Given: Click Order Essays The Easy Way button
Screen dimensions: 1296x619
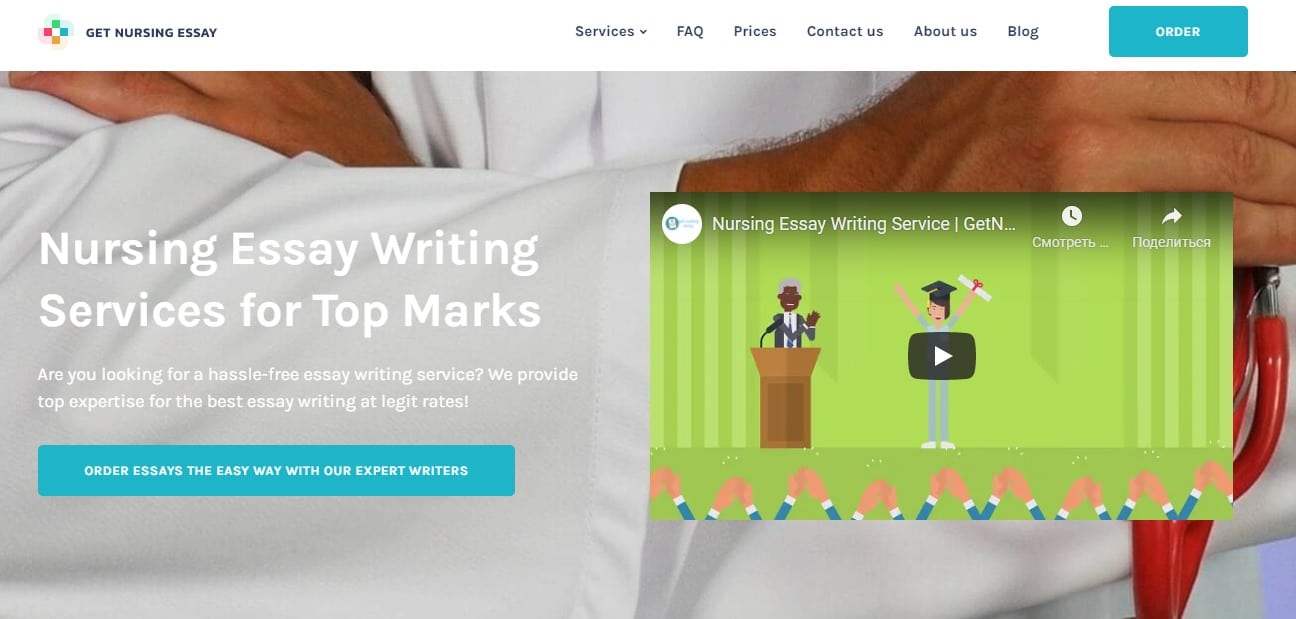Looking at the screenshot, I should click(276, 470).
